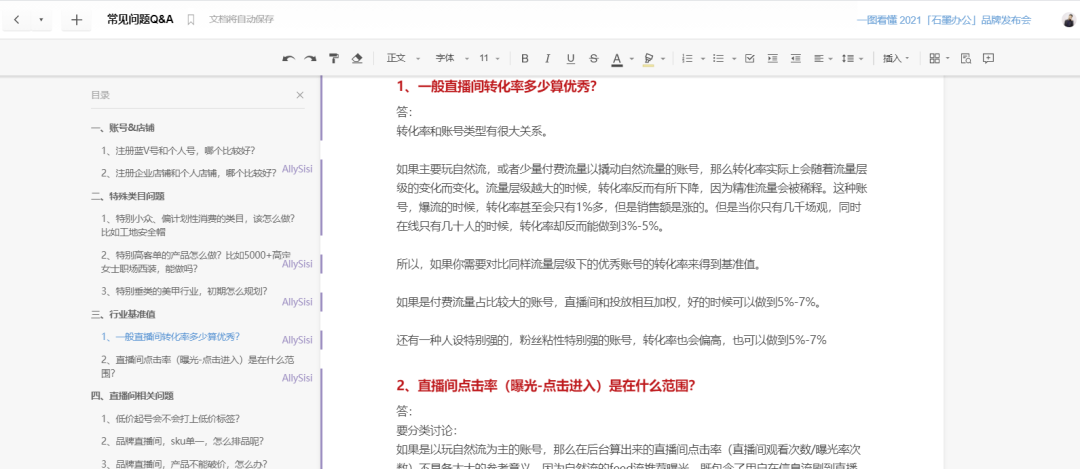The width and height of the screenshot is (1080, 469).
Task: Go back with the left chevron
Action: click(17, 20)
